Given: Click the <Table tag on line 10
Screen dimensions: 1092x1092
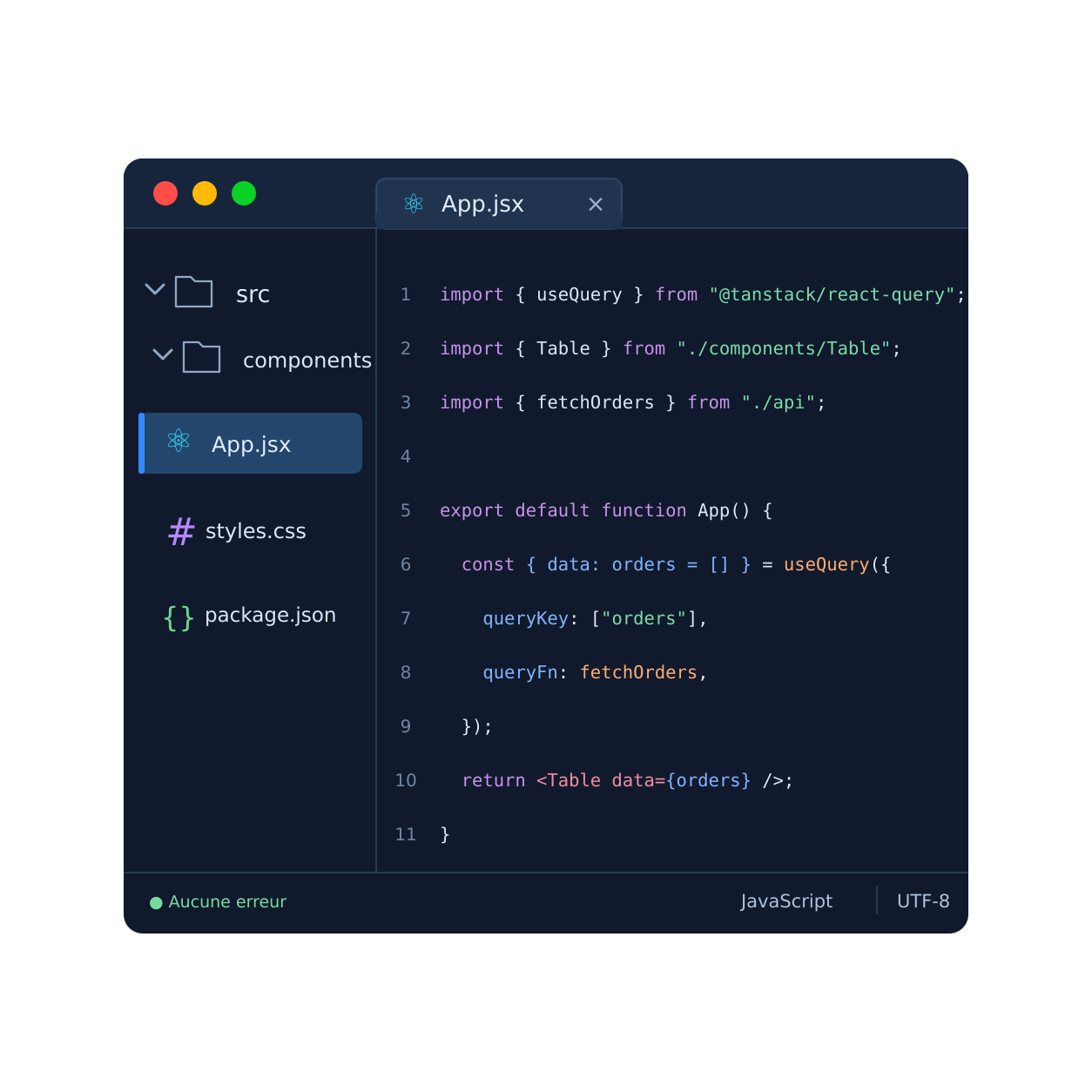Looking at the screenshot, I should [x=569, y=780].
